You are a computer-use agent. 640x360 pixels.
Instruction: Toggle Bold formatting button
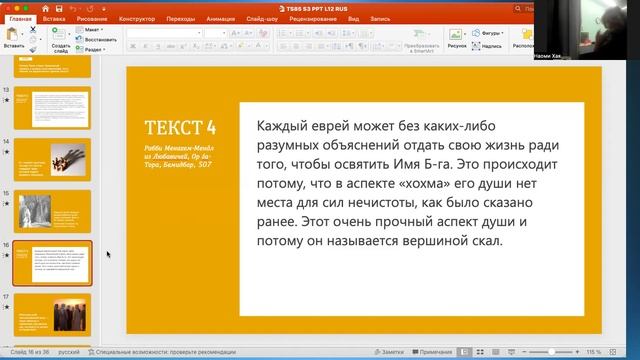coord(133,47)
